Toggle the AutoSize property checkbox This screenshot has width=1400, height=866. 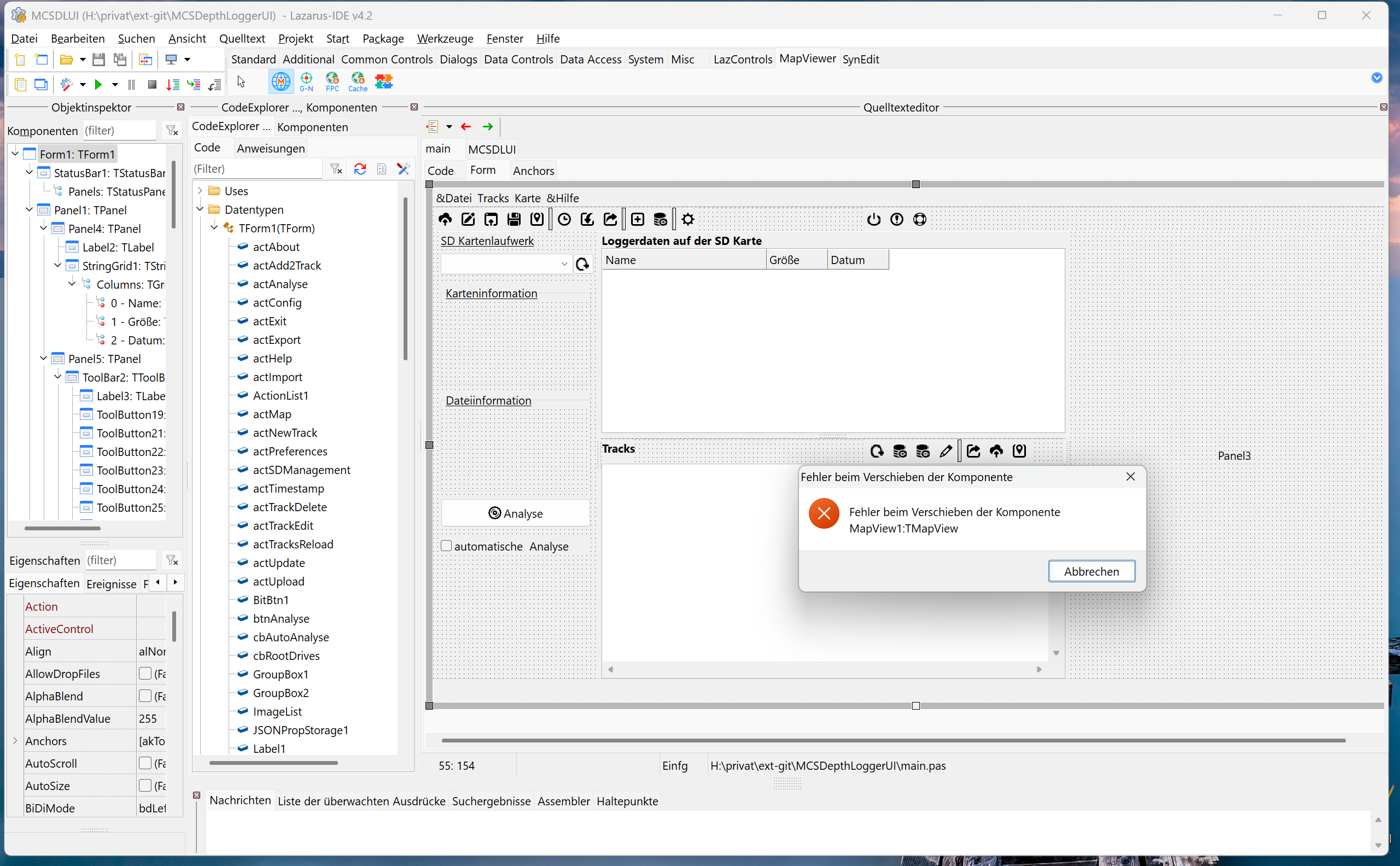click(x=145, y=786)
